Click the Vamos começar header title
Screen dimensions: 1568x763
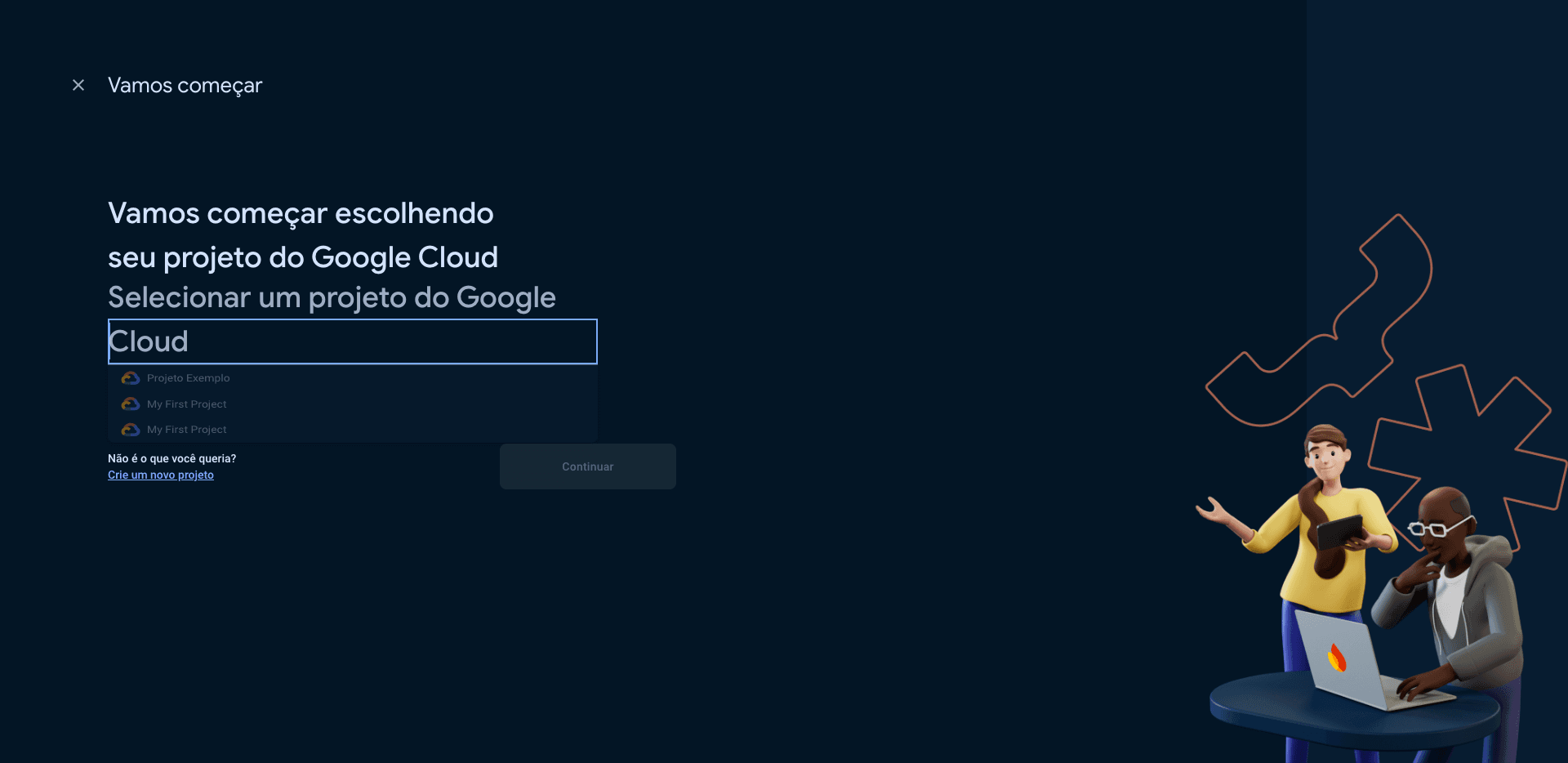185,85
